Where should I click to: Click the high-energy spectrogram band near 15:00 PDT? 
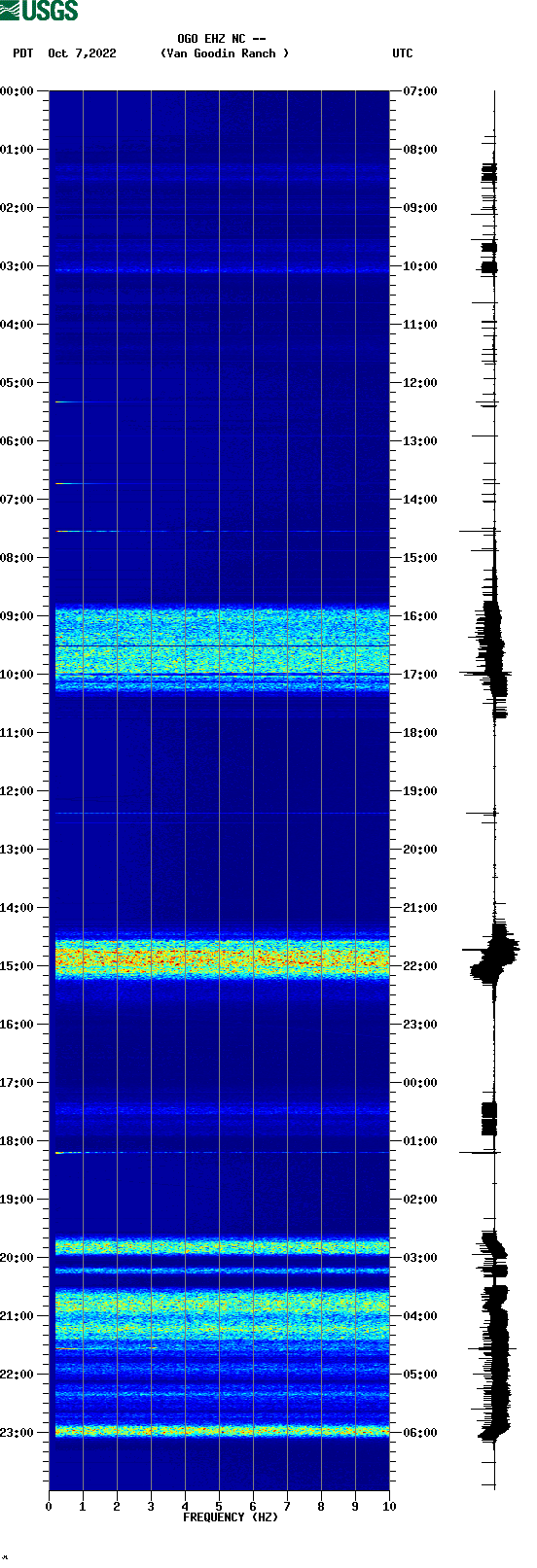222,958
